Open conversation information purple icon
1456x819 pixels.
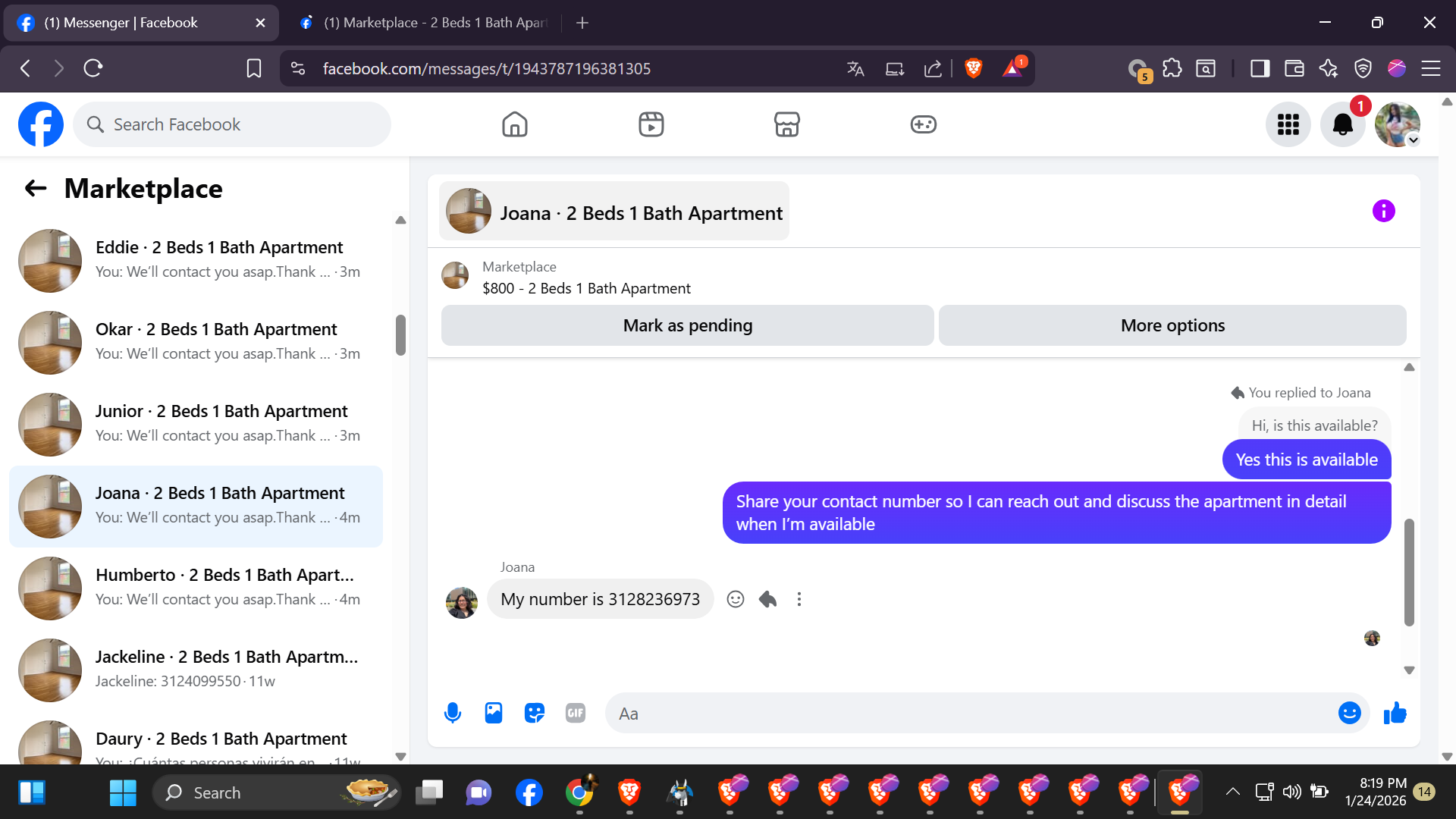pyautogui.click(x=1383, y=211)
